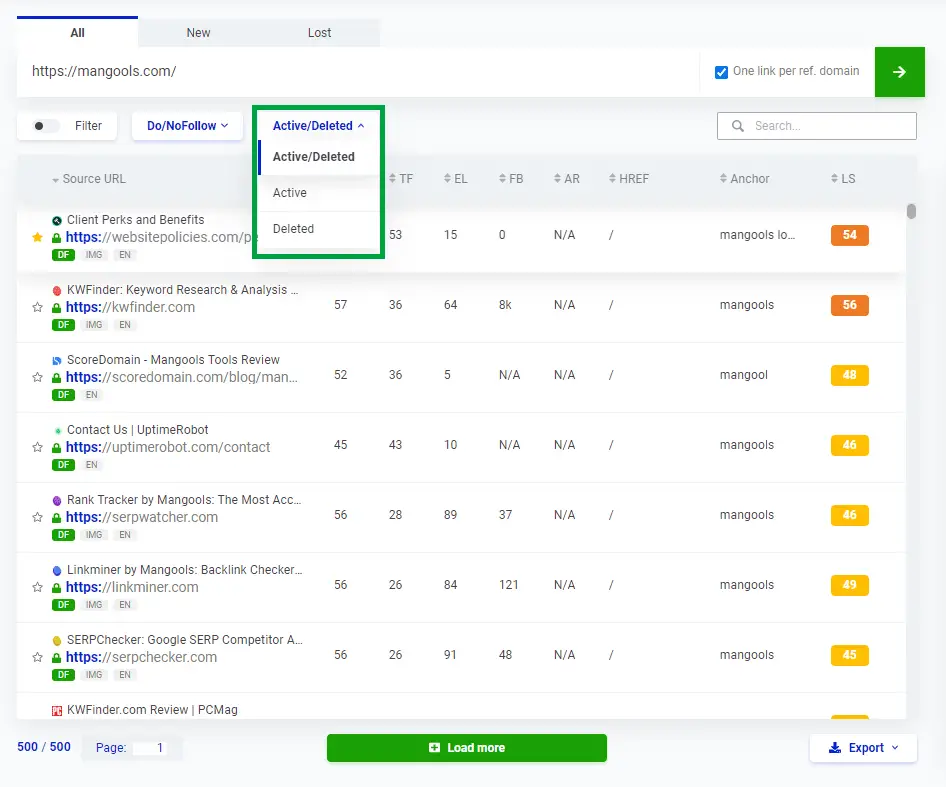
Task: Collapse the Active/Deleted dropdown header
Action: pyautogui.click(x=319, y=126)
